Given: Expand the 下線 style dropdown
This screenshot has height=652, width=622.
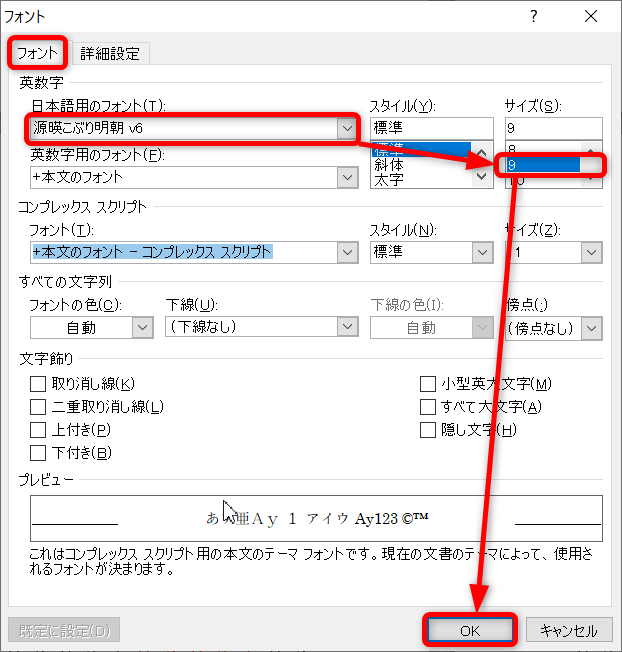Looking at the screenshot, I should point(347,327).
